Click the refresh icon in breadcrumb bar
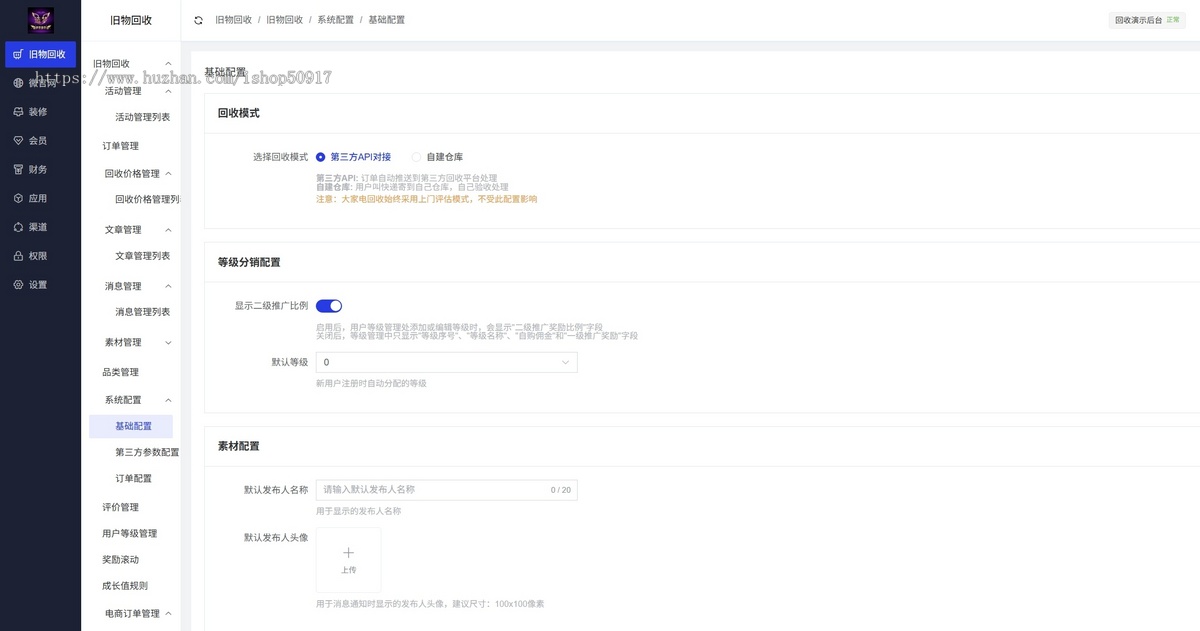 [198, 20]
